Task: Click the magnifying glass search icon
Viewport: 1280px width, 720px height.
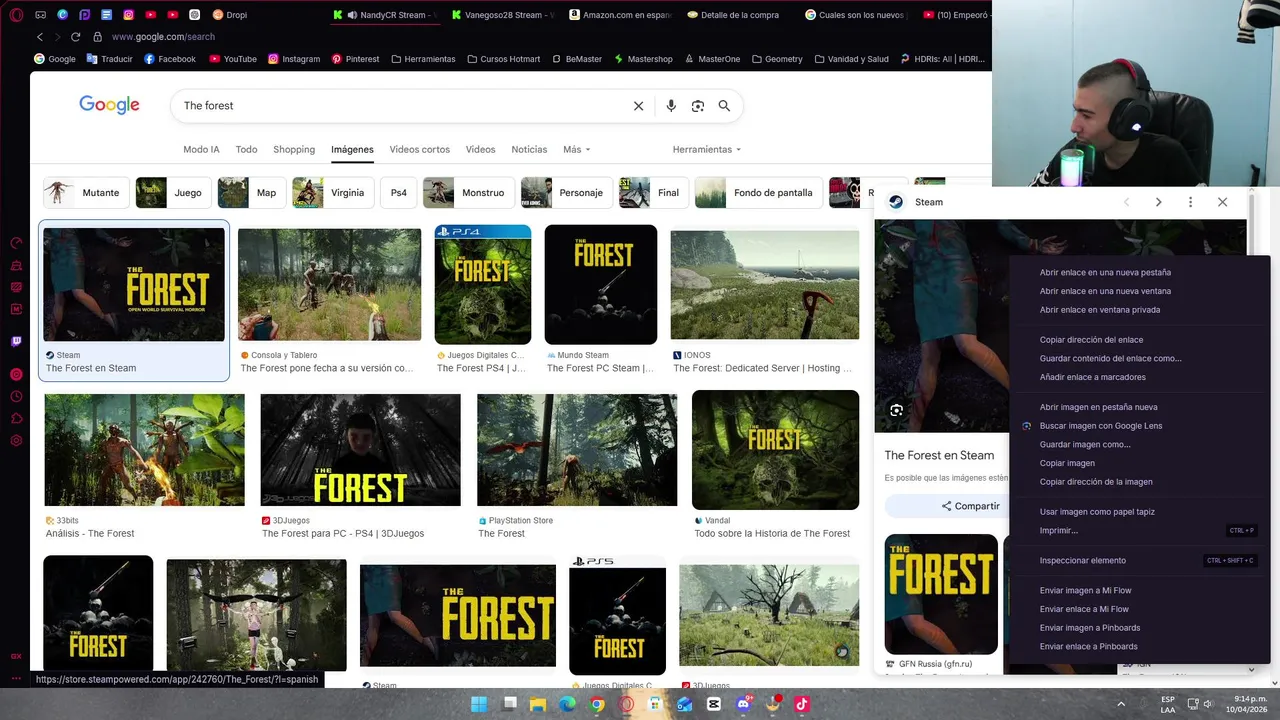Action: [x=724, y=106]
